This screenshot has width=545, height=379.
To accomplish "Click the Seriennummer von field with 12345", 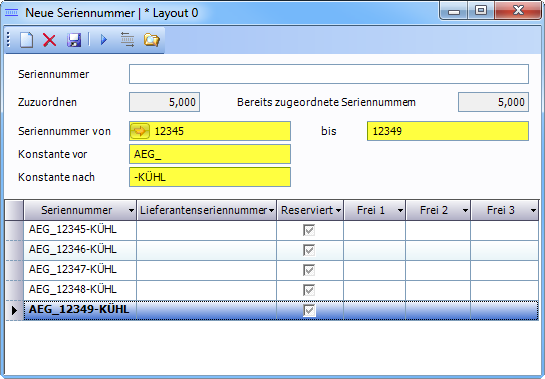I will point(210,131).
